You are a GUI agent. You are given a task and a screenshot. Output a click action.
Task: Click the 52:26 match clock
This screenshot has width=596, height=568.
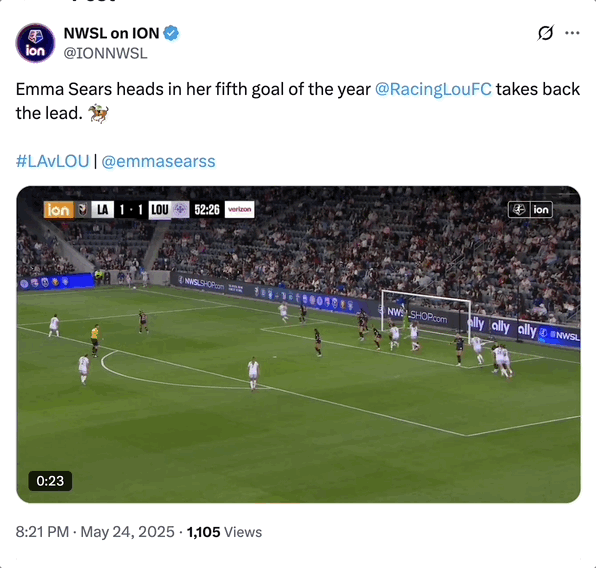(x=207, y=209)
